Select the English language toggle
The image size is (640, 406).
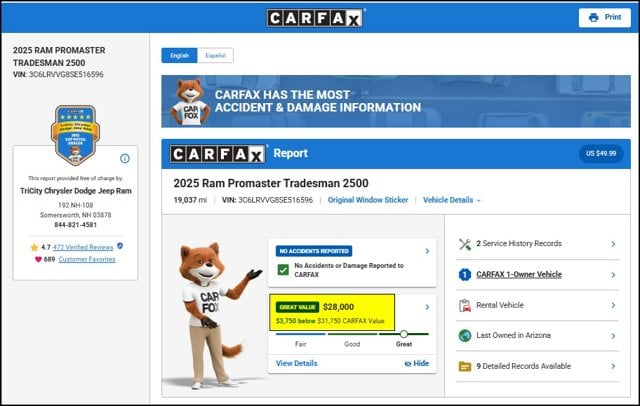pos(180,55)
